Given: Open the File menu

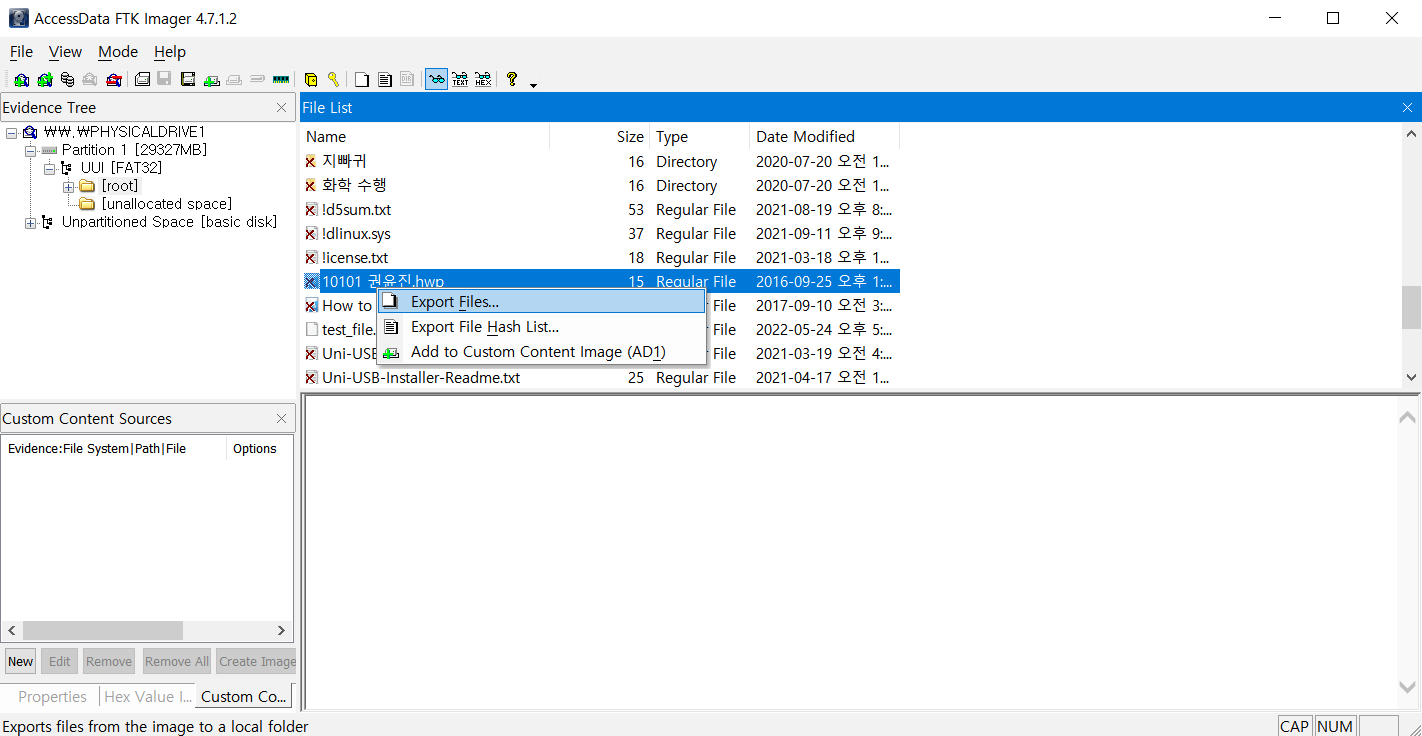Looking at the screenshot, I should (x=21, y=52).
